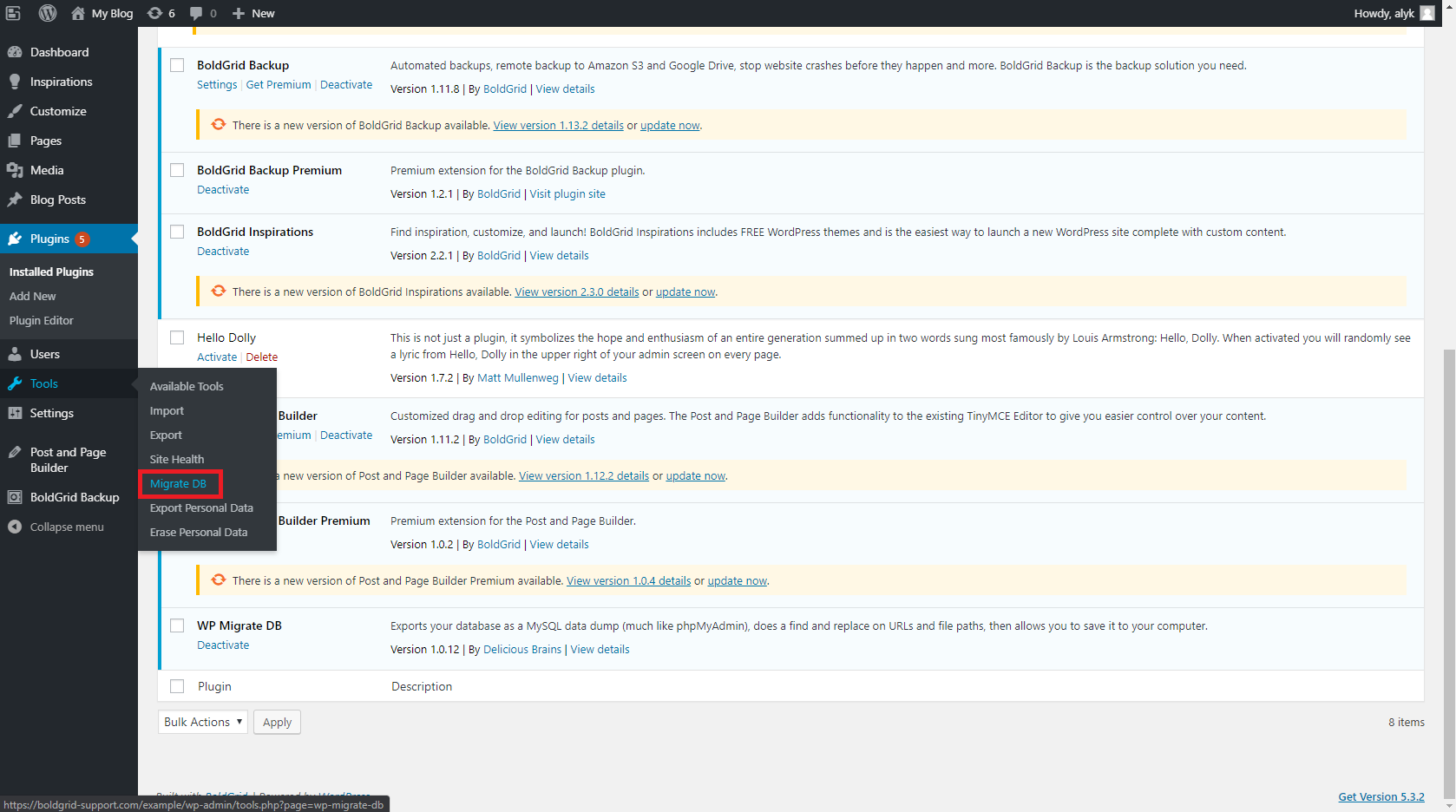Select the Hello Dolly plugin checkbox
1456x812 pixels.
click(177, 337)
